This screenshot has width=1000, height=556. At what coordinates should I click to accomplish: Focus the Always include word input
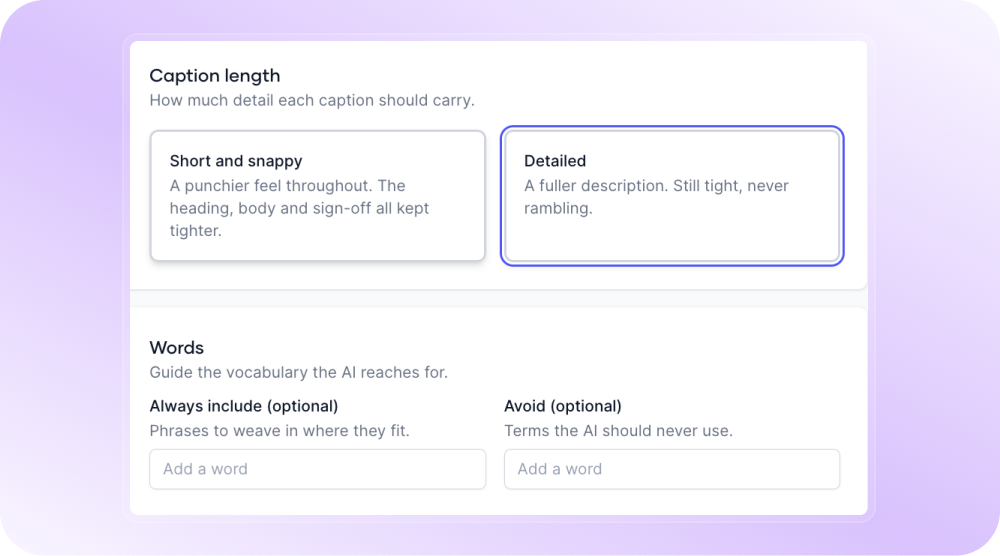[x=318, y=469]
